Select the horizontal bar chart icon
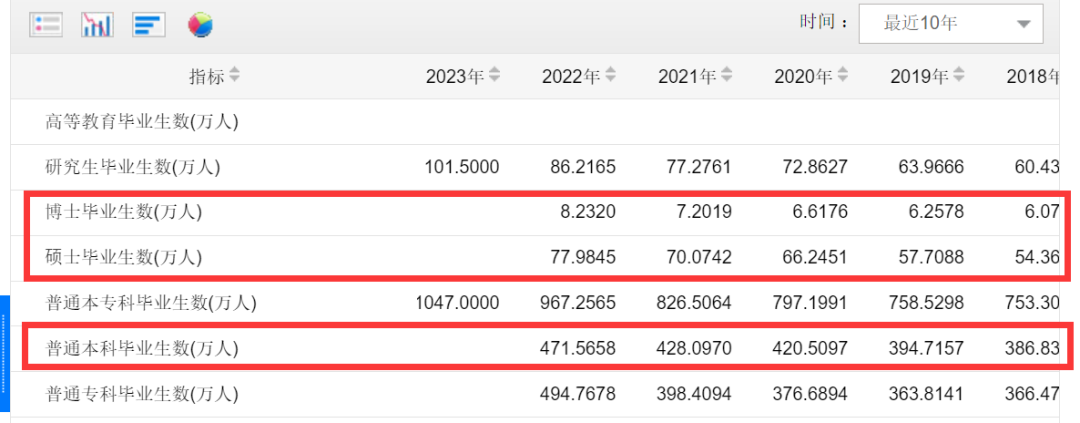The width and height of the screenshot is (1080, 423). 148,24
